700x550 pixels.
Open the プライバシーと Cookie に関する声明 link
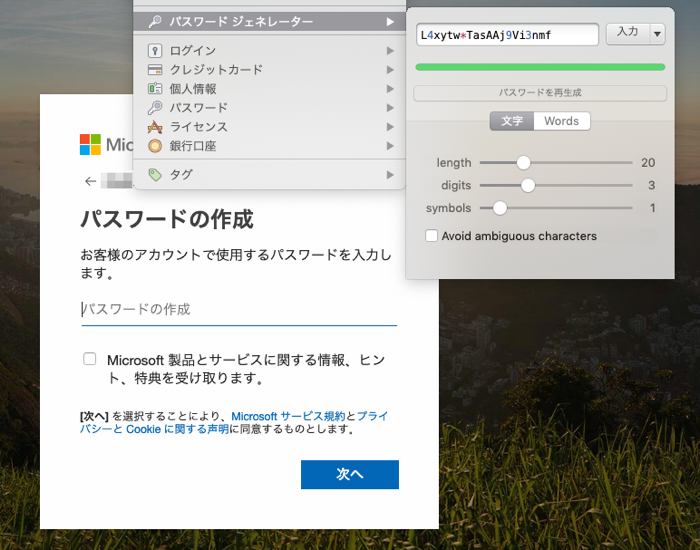234,423
